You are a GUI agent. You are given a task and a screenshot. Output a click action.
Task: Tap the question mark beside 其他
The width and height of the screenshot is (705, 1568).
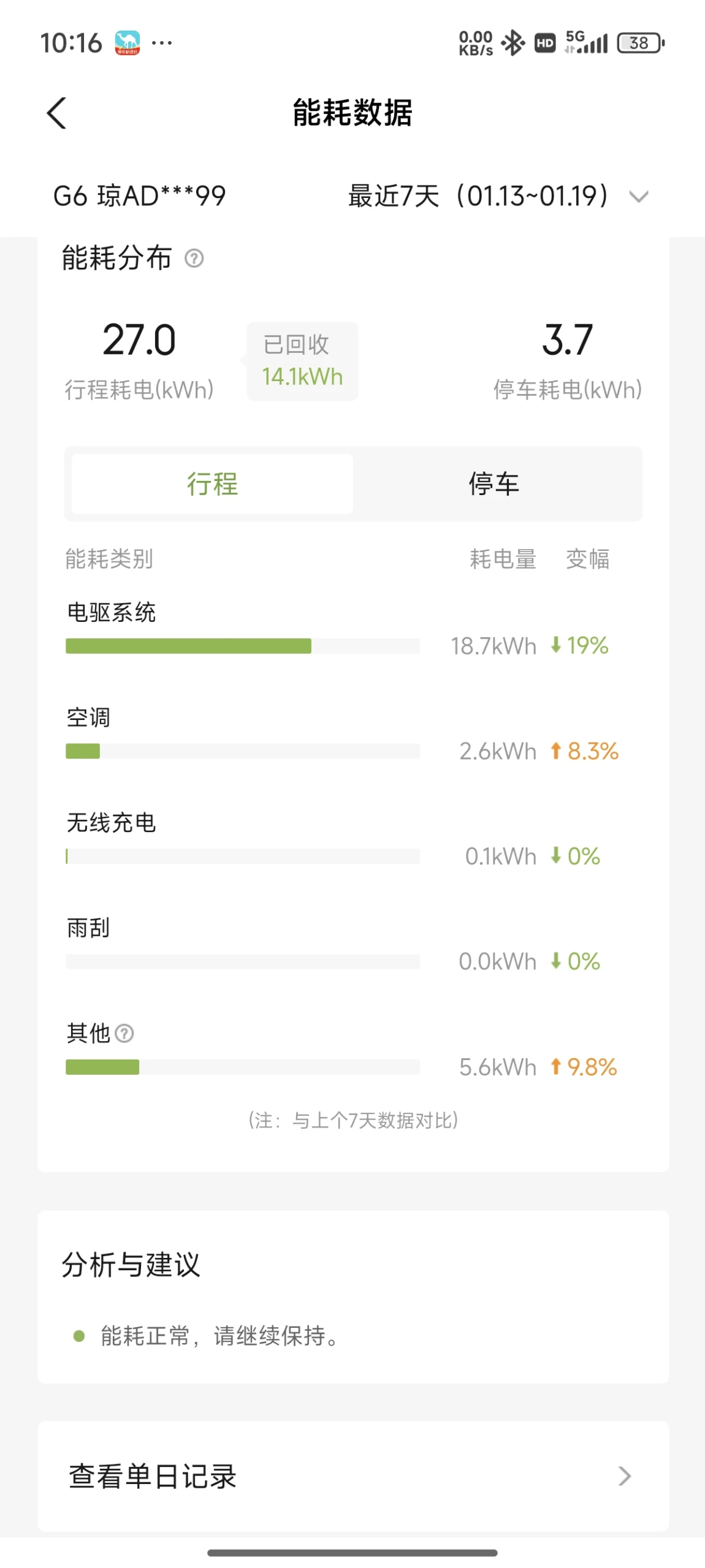(124, 1033)
